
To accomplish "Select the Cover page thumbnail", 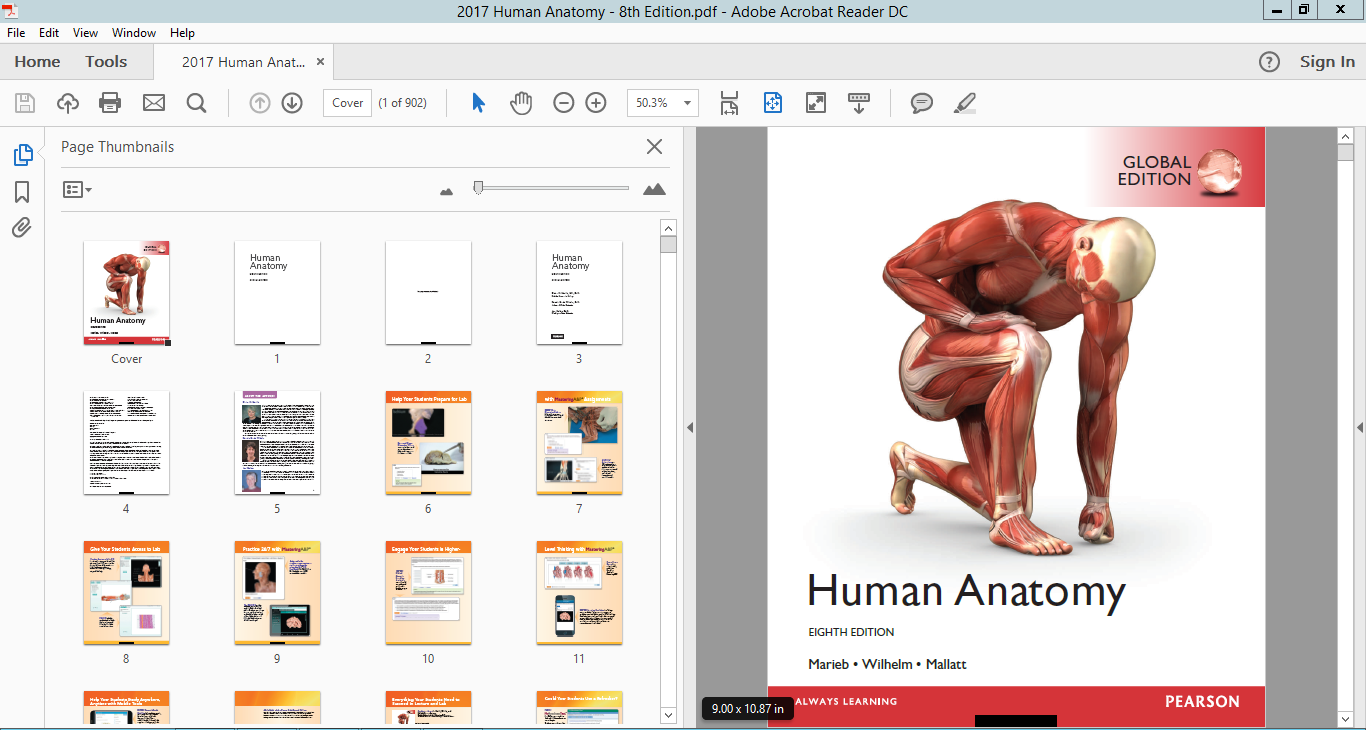I will click(x=127, y=293).
